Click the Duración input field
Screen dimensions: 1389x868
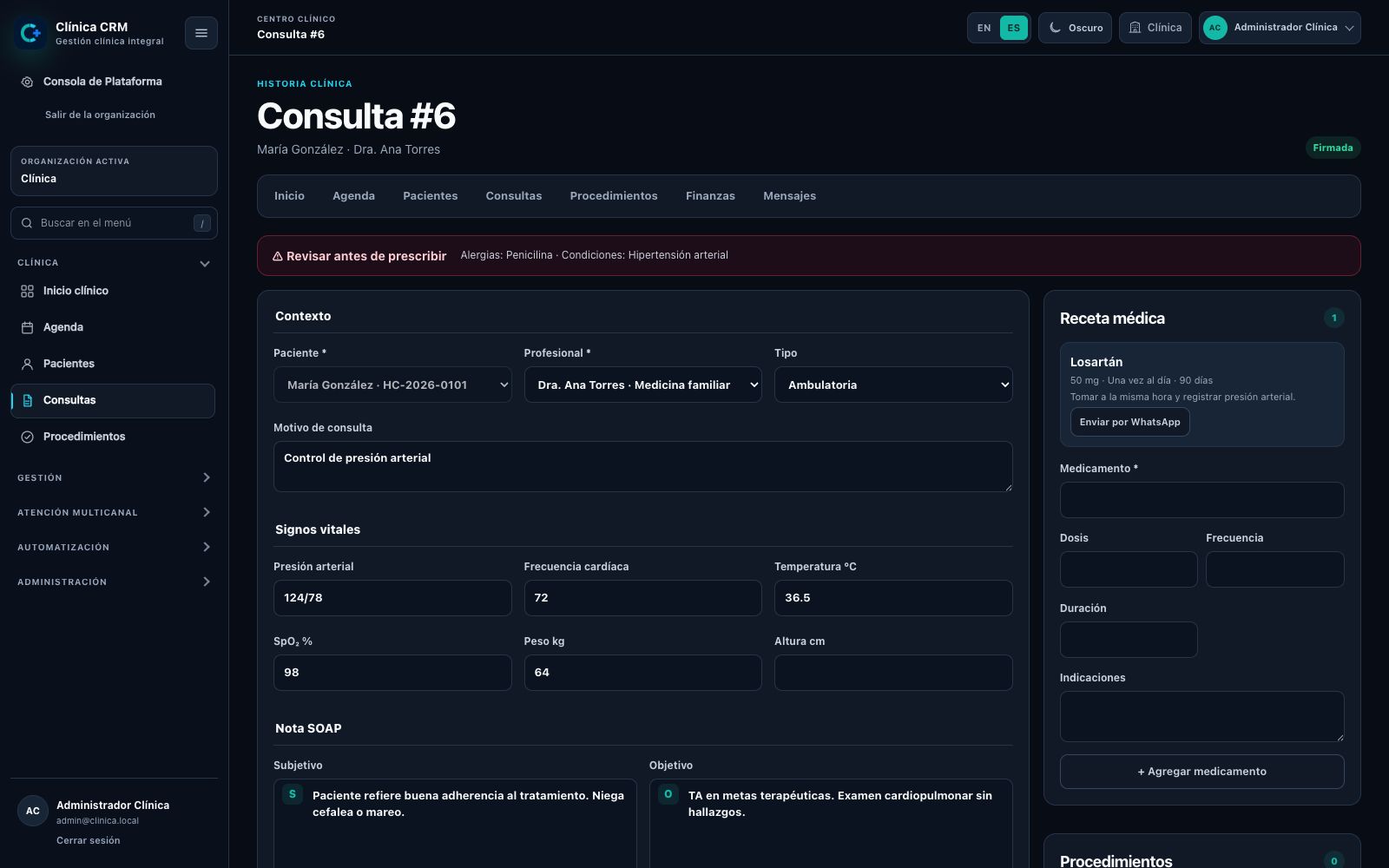point(1129,640)
